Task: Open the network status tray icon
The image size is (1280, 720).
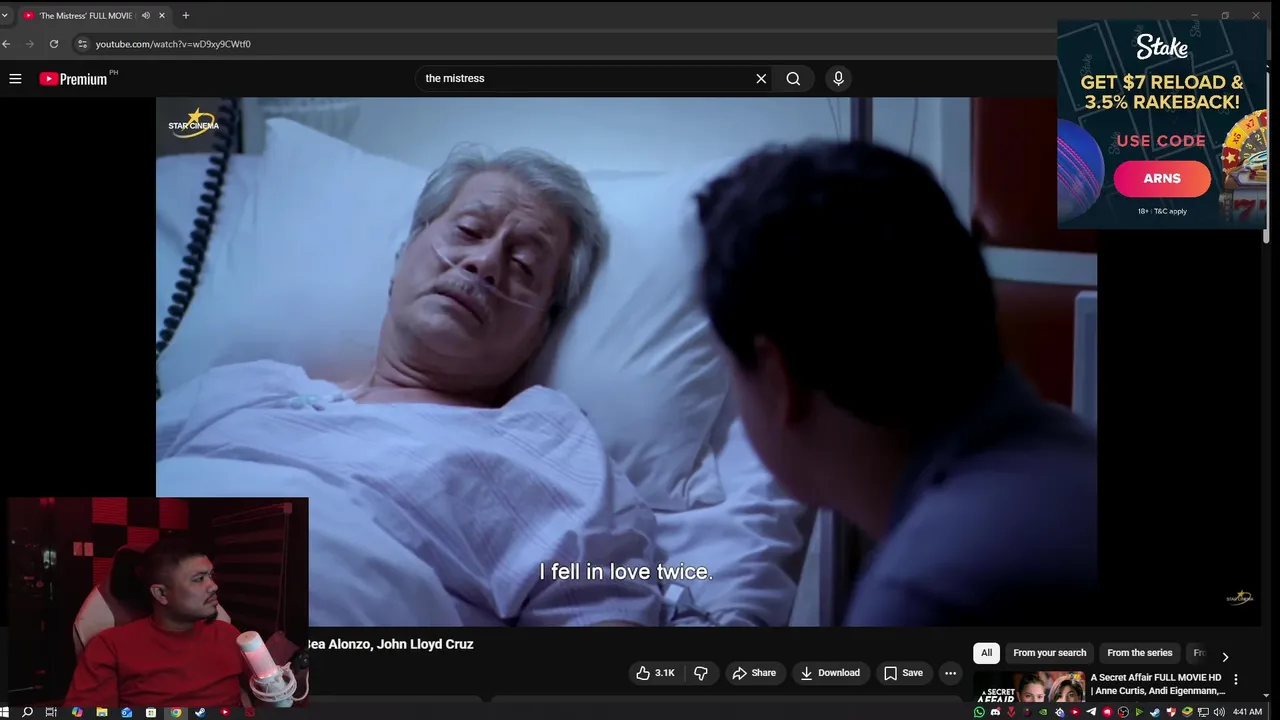Action: (x=1203, y=712)
